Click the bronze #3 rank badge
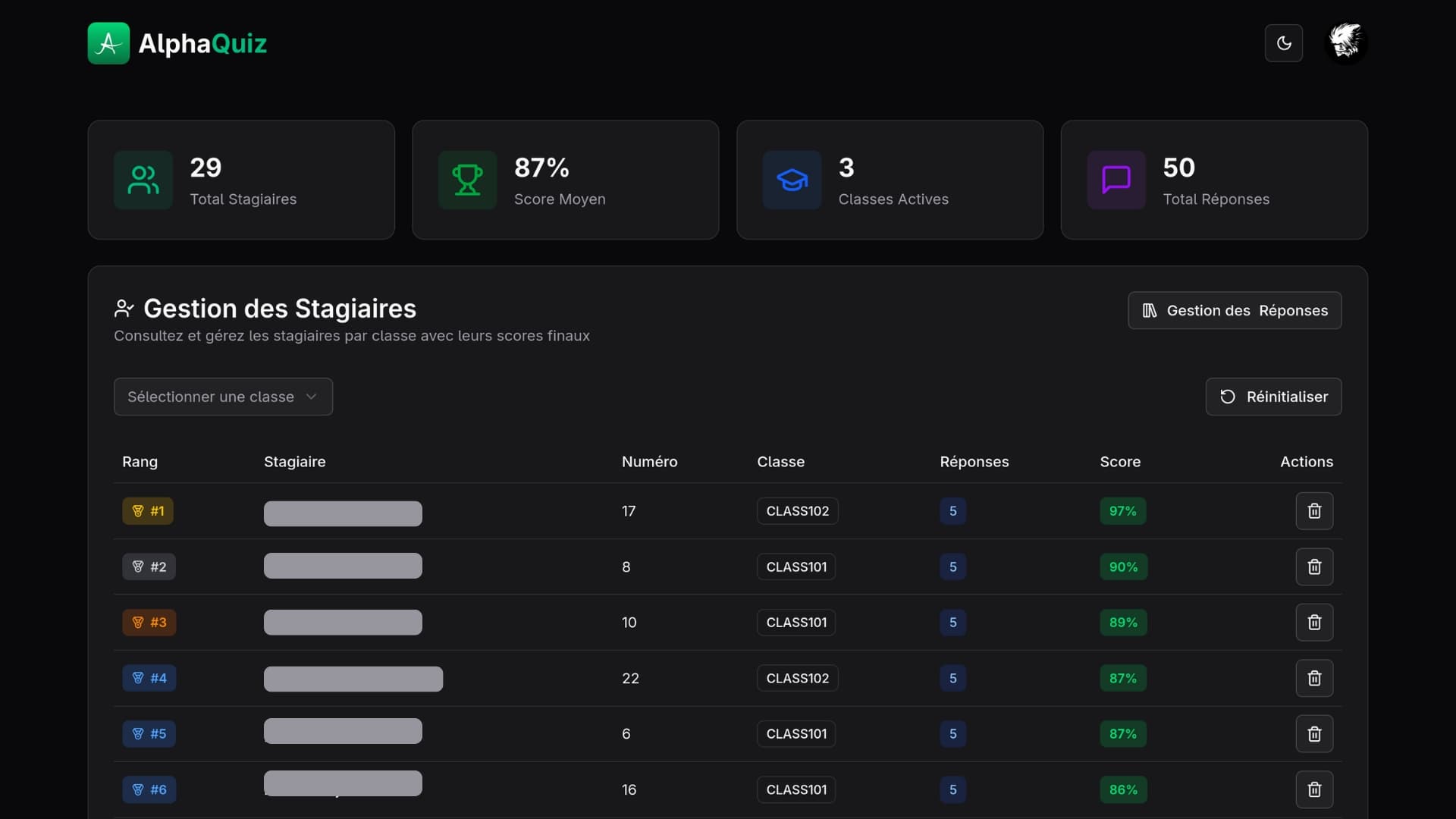This screenshot has height=819, width=1456. coord(149,623)
